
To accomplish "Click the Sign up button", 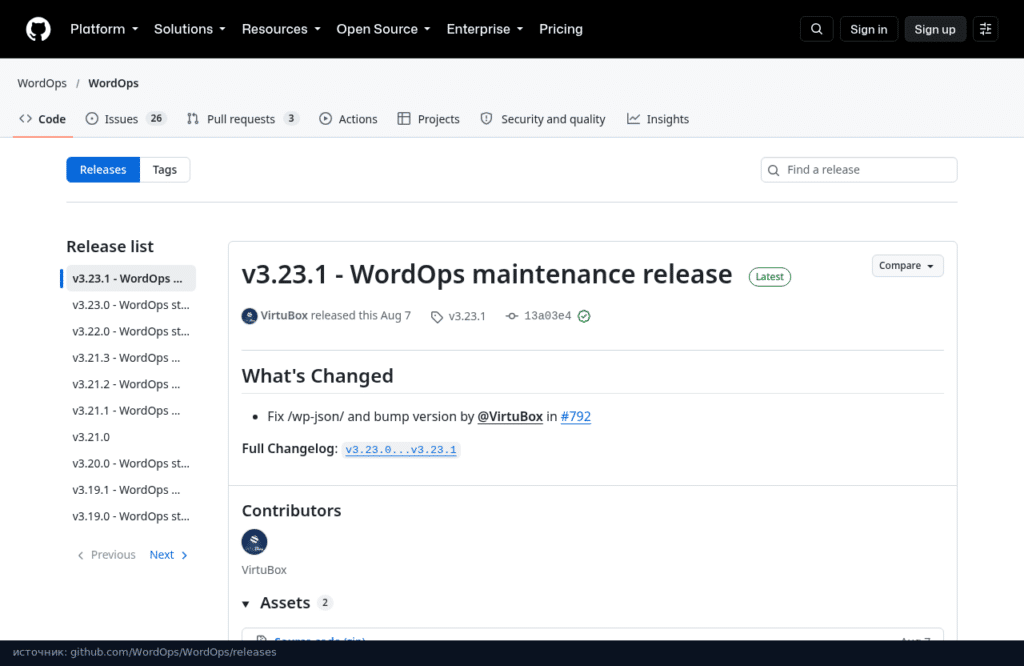I will click(935, 29).
